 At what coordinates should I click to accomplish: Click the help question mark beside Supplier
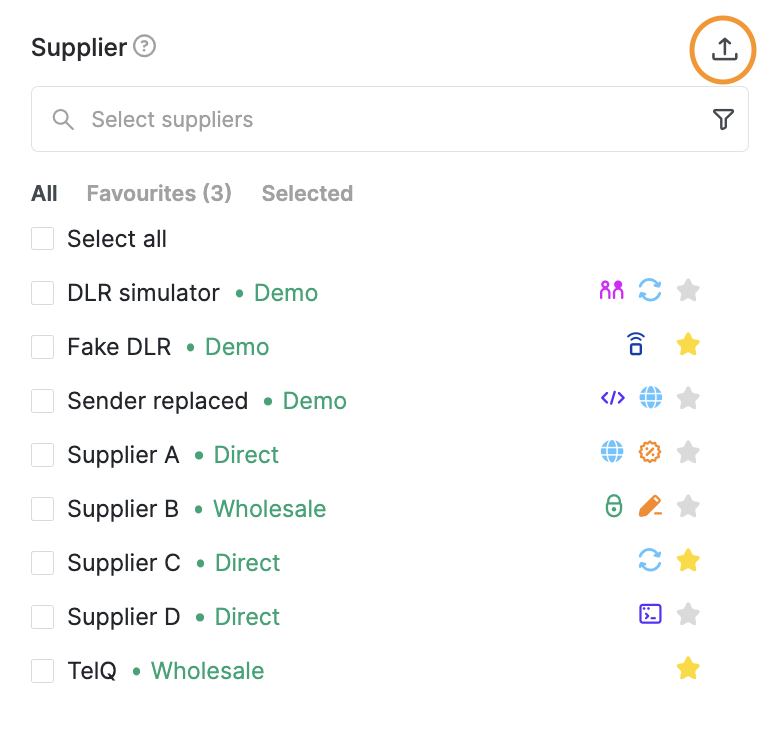pos(145,47)
